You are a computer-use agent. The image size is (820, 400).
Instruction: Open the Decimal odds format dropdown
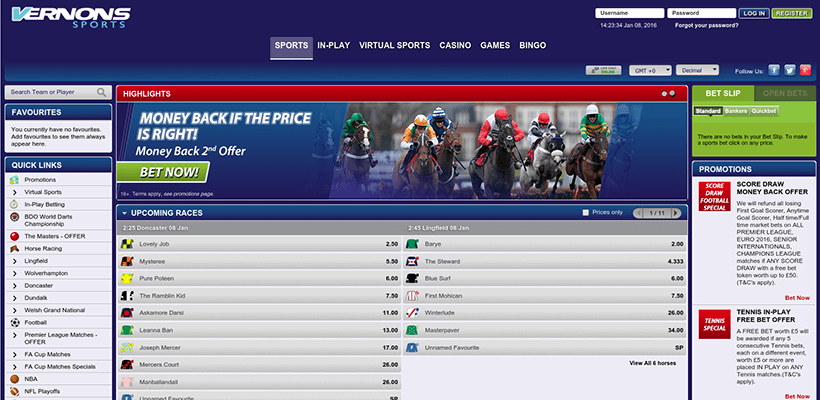pos(697,70)
